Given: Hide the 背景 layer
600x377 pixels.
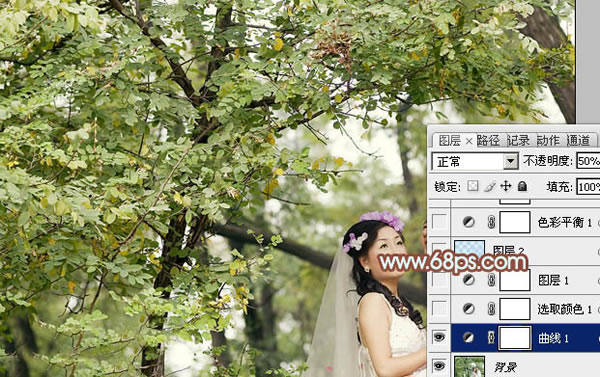Looking at the screenshot, I should coord(439,366).
